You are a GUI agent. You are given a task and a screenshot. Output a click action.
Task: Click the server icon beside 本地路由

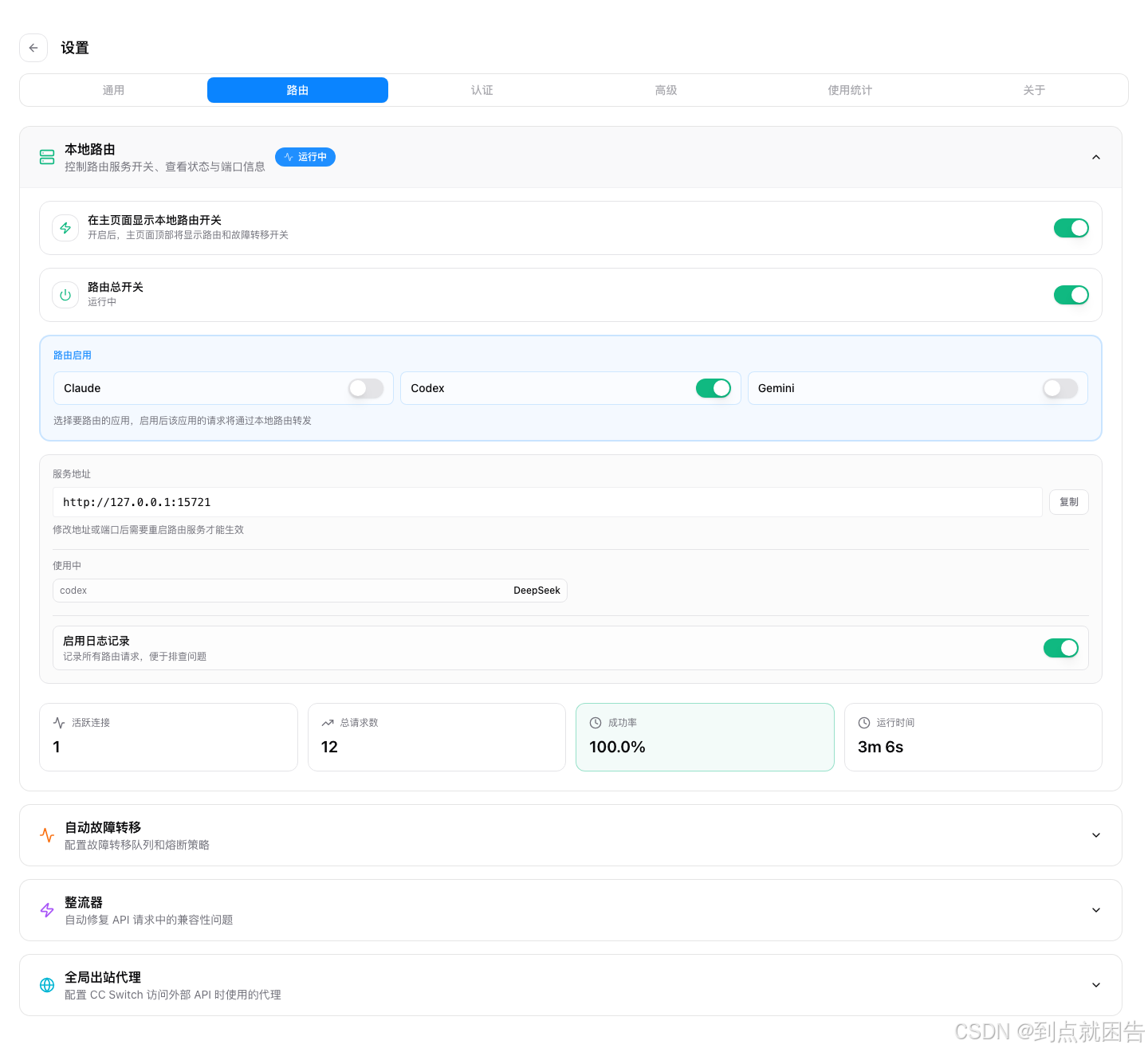click(x=47, y=157)
